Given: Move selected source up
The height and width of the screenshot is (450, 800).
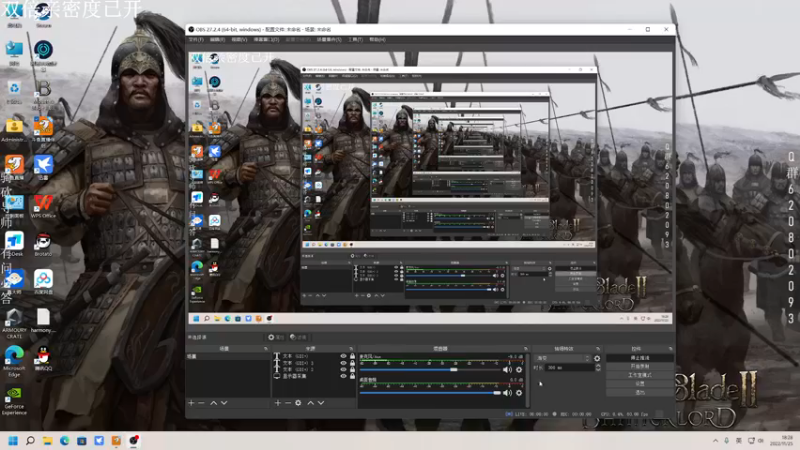Looking at the screenshot, I should point(310,403).
